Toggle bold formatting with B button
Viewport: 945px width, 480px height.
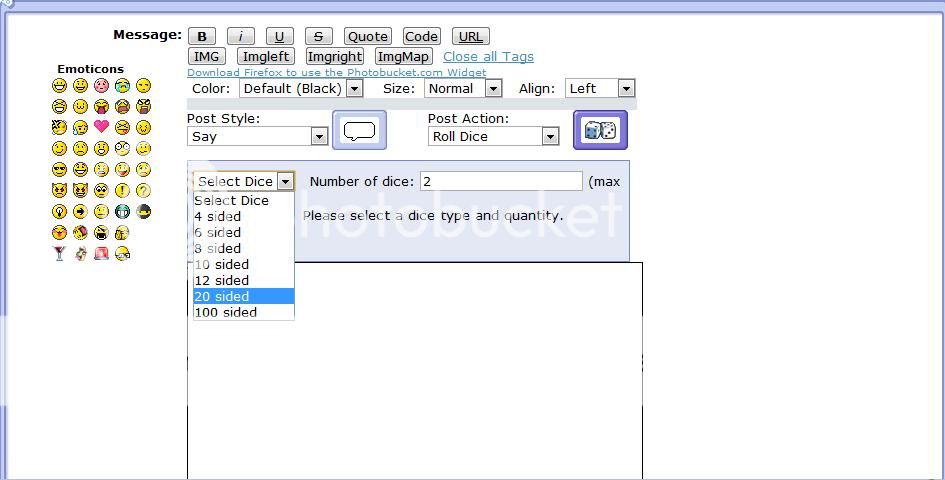click(x=202, y=36)
